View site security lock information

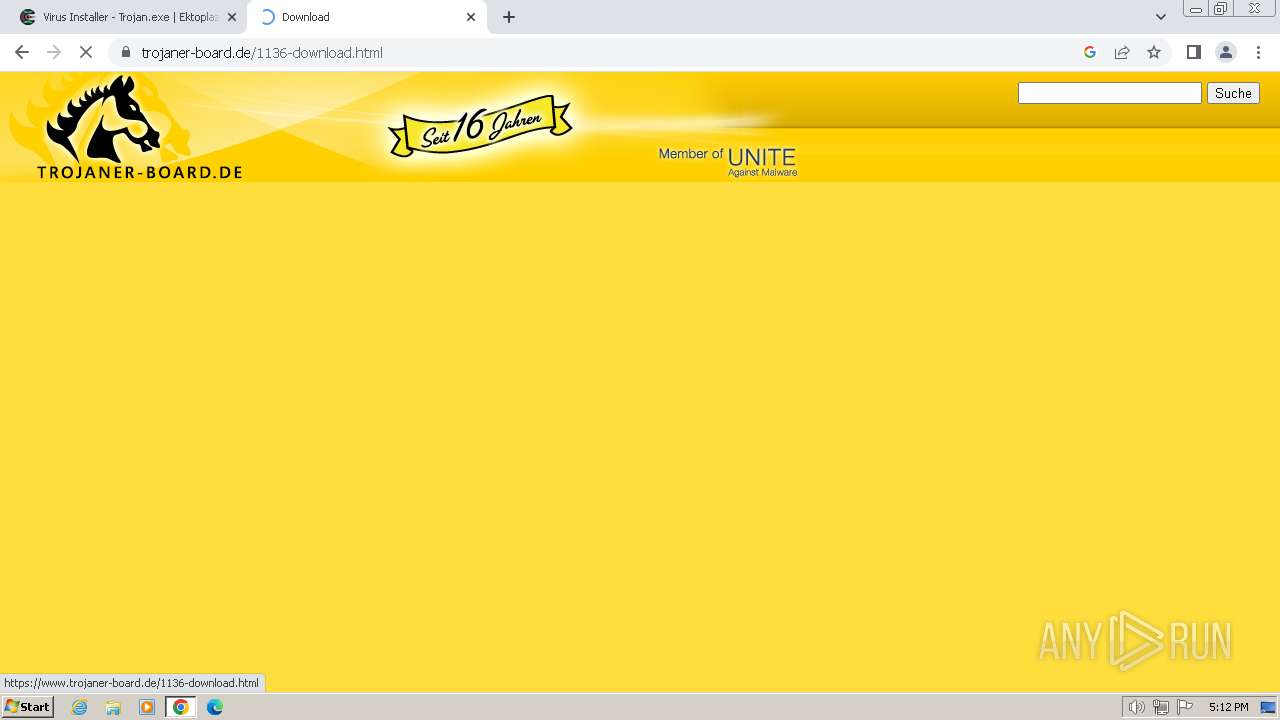click(x=126, y=52)
